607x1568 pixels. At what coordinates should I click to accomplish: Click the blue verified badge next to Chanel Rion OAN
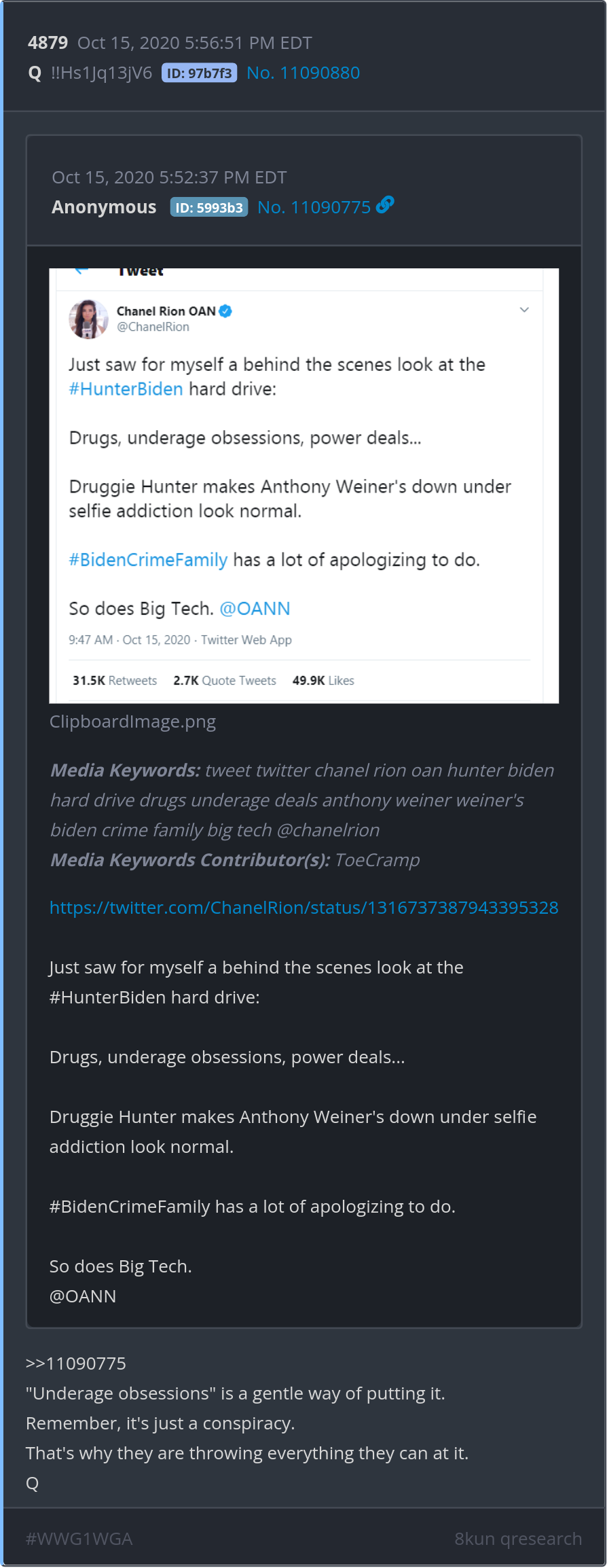(226, 311)
